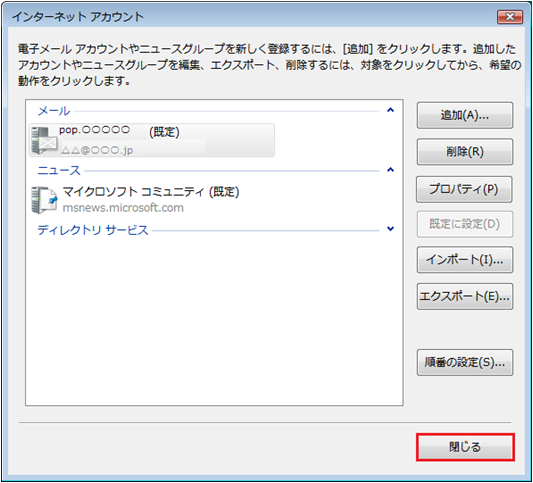Click the Microsoft Community news server icon
This screenshot has height=483, width=533.
coord(44,200)
